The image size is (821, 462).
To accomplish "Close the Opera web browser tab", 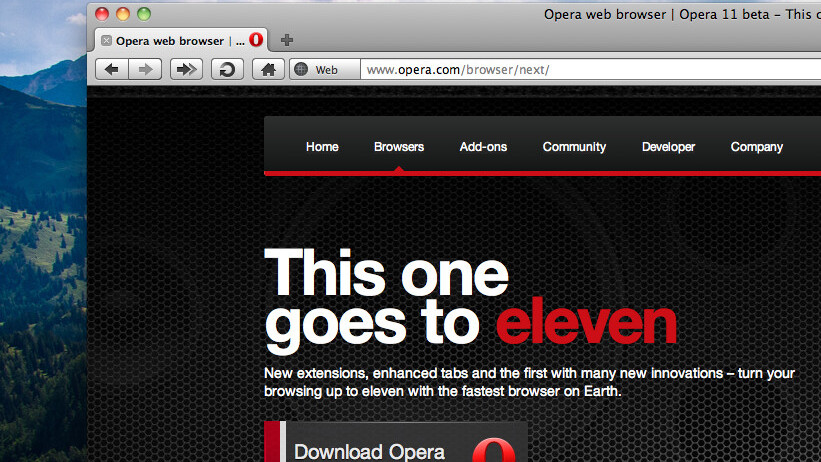I will click(x=107, y=41).
